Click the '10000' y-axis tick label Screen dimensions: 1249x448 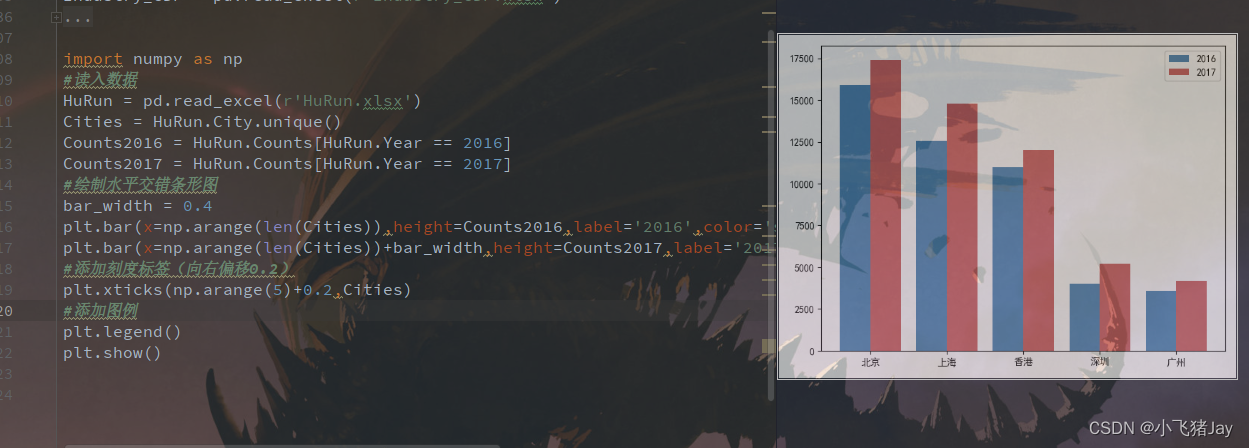point(803,184)
